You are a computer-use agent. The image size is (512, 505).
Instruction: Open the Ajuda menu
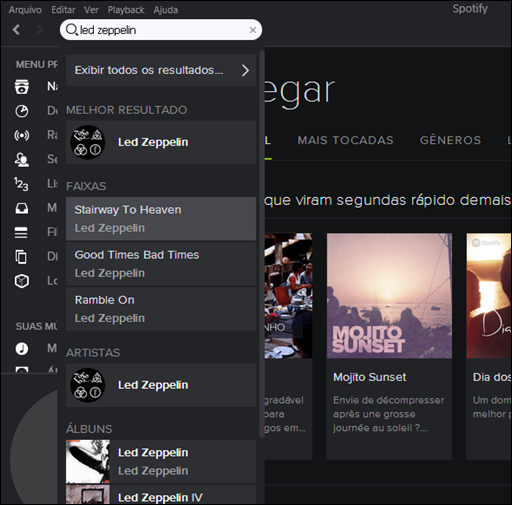pos(165,10)
